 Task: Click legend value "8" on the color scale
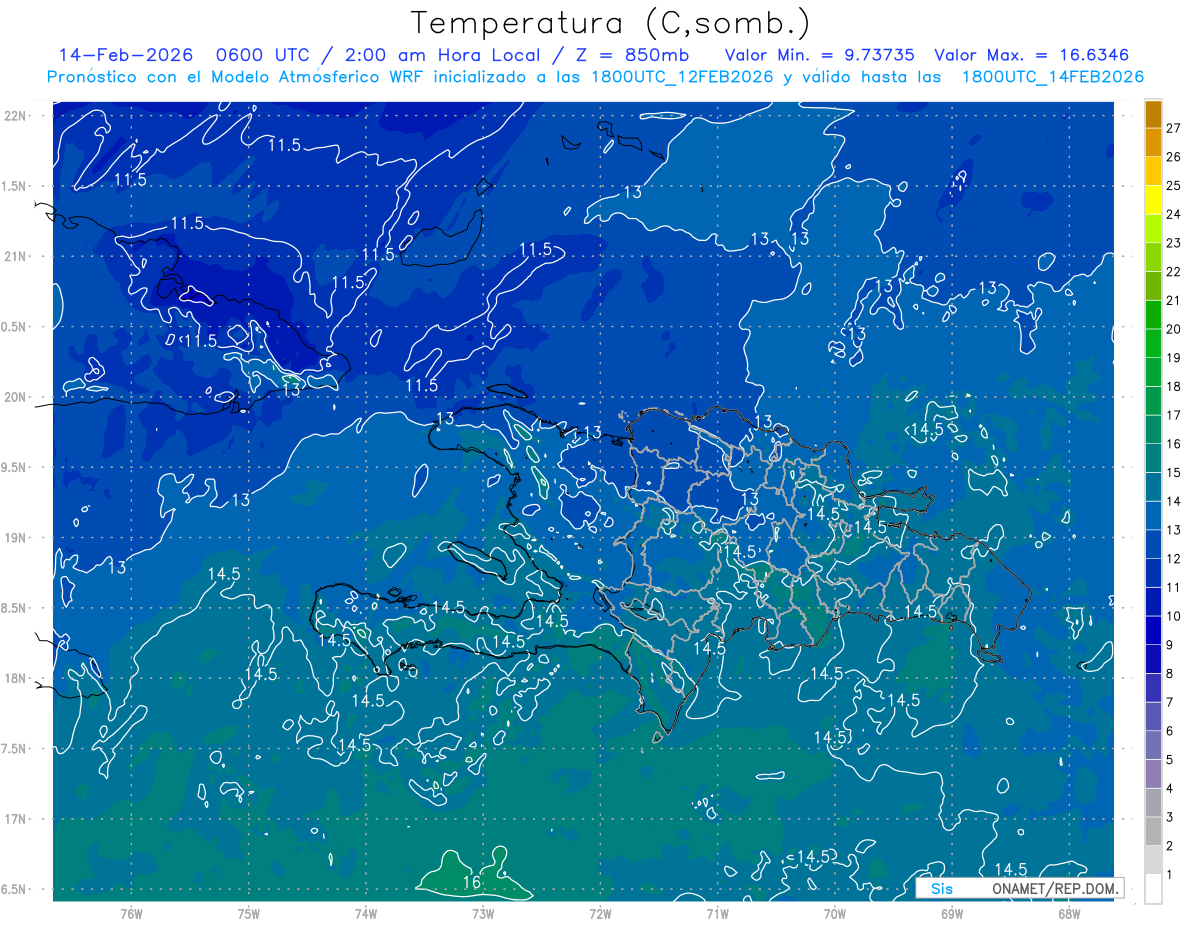click(1170, 673)
